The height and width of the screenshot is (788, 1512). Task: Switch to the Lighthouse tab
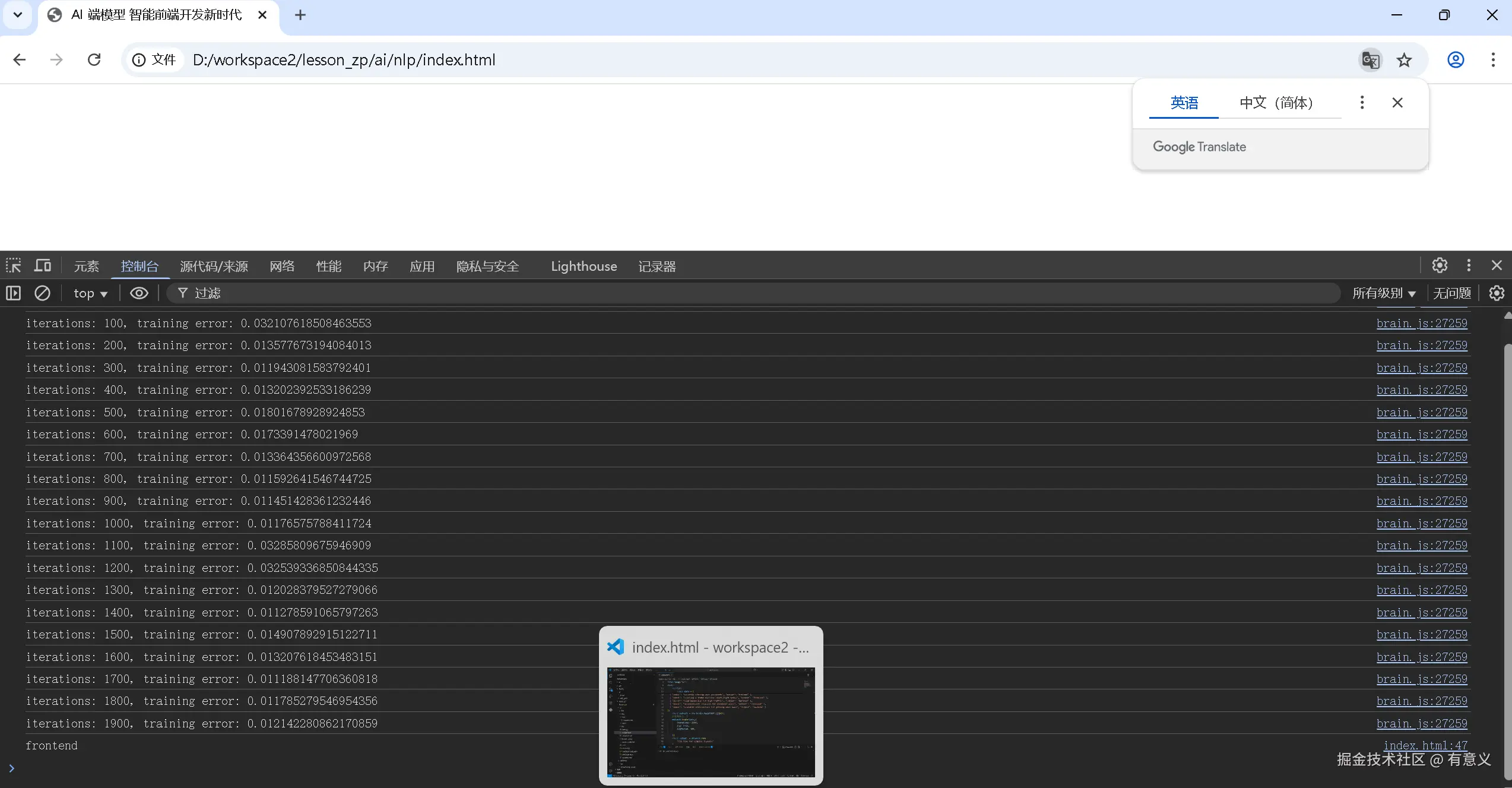click(584, 266)
